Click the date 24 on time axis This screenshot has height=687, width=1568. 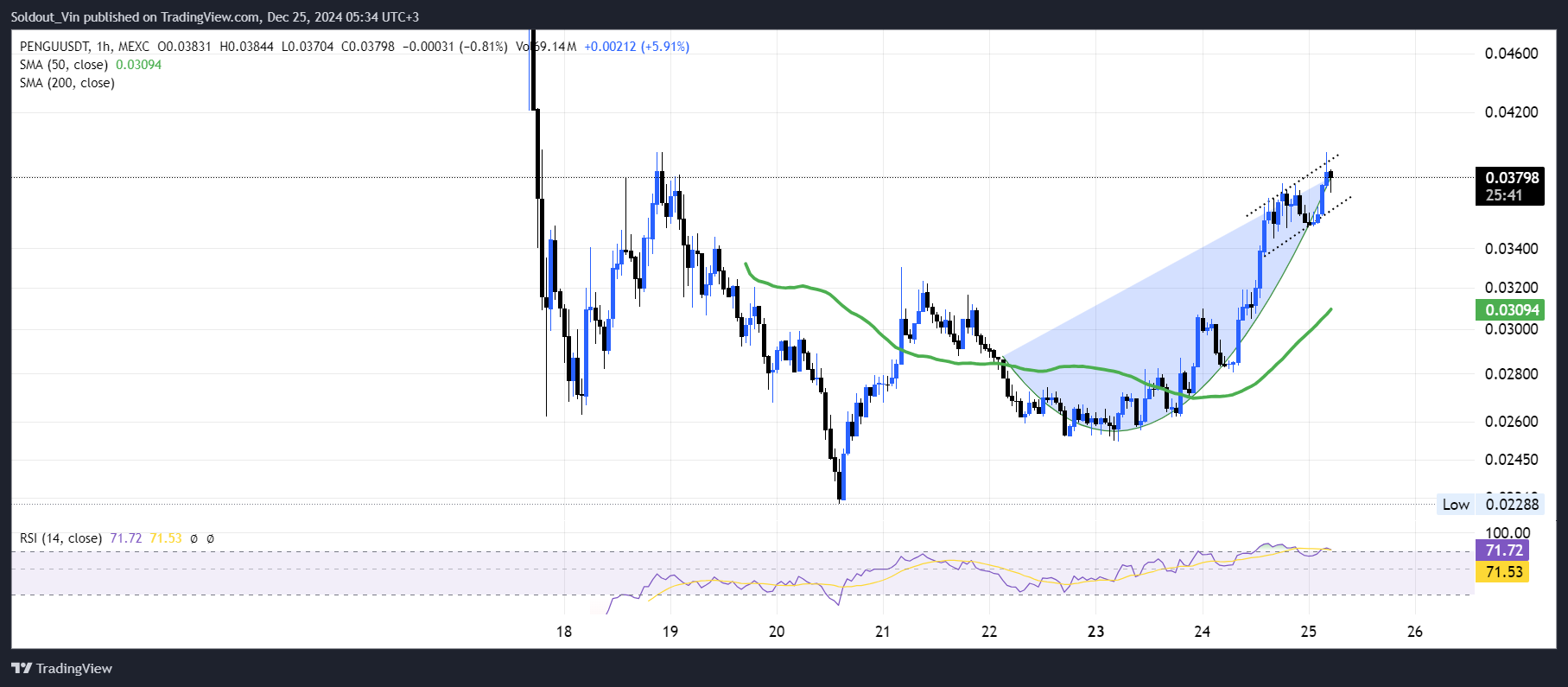click(x=1203, y=632)
